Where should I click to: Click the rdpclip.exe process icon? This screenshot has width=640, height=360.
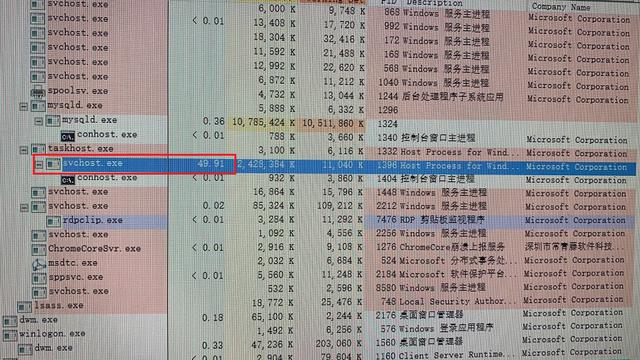(53, 221)
